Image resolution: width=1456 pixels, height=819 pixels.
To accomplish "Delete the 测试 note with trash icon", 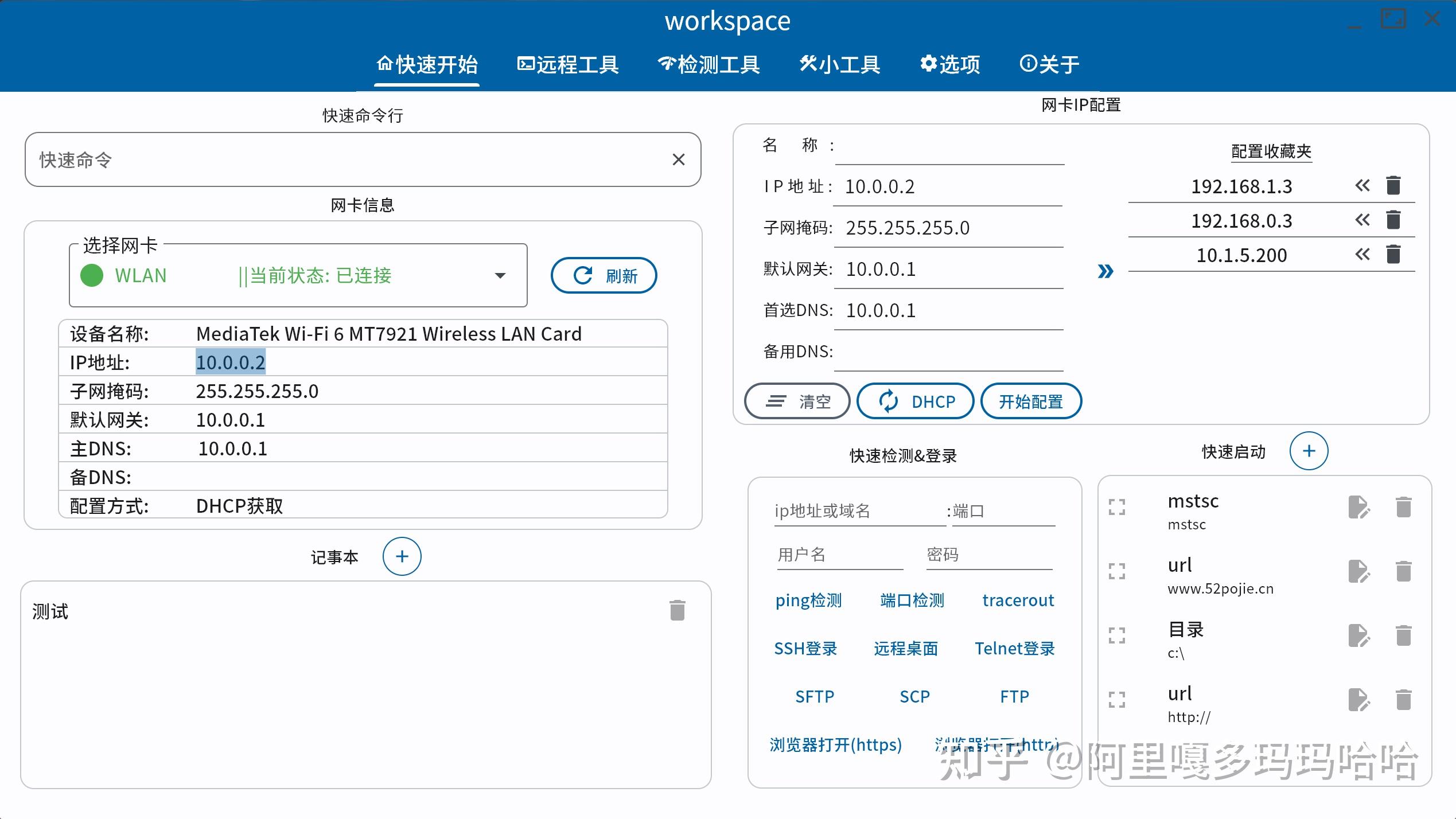I will [678, 610].
